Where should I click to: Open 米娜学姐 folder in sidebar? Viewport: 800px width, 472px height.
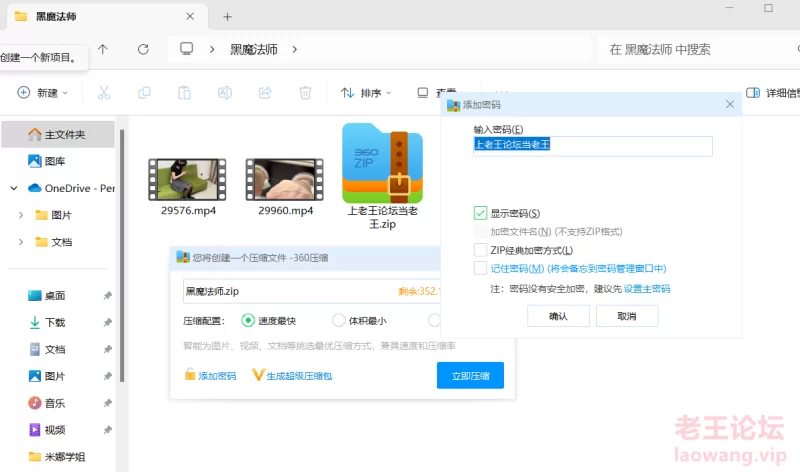tap(58, 457)
